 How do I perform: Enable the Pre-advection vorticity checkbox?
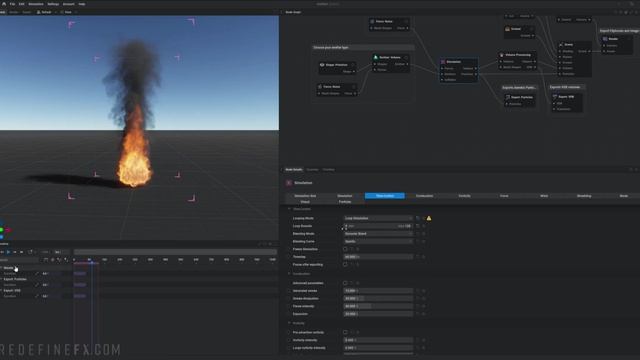[345, 332]
